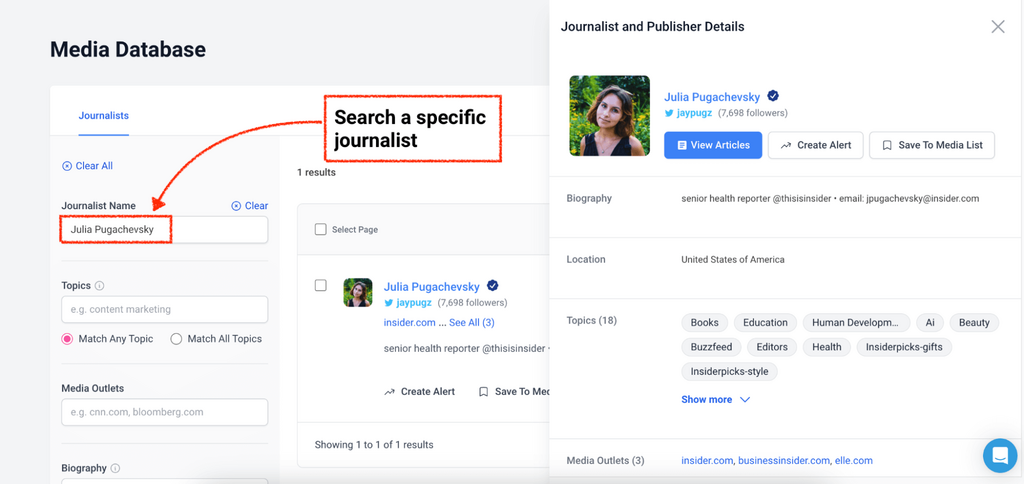Image resolution: width=1024 pixels, height=484 pixels.
Task: Click Clear All filters
Action: tap(87, 166)
